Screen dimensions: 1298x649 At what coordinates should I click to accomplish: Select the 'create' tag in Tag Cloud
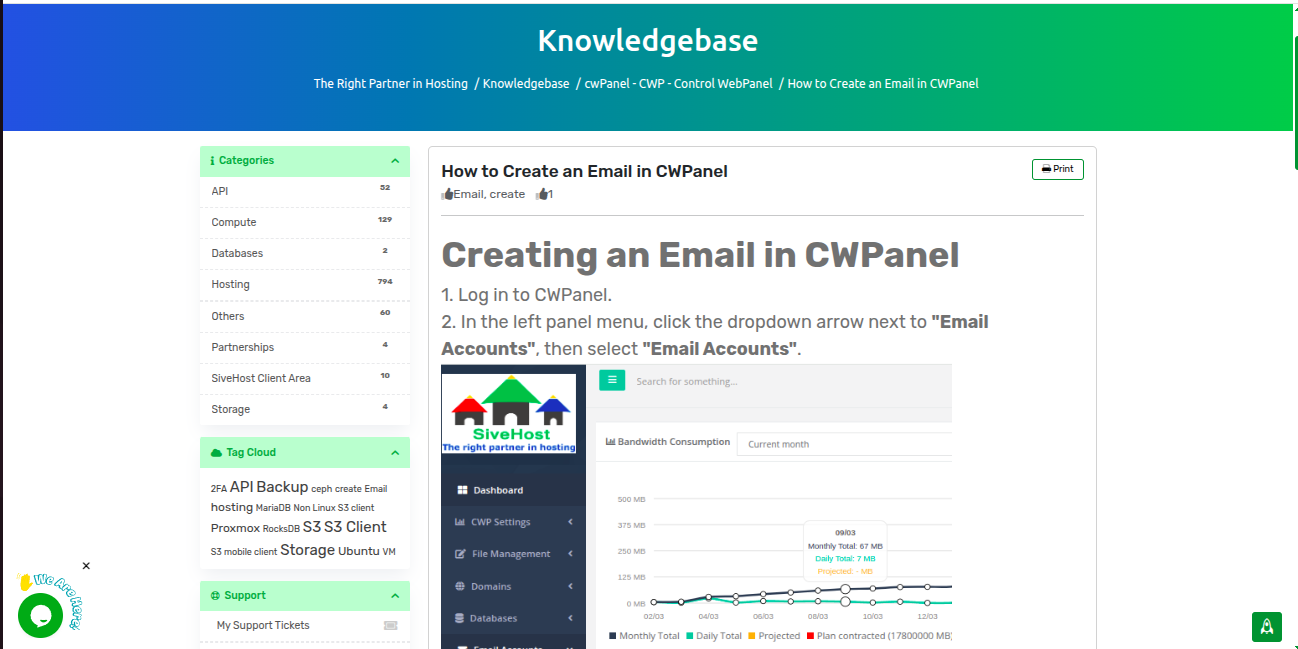[348, 489]
